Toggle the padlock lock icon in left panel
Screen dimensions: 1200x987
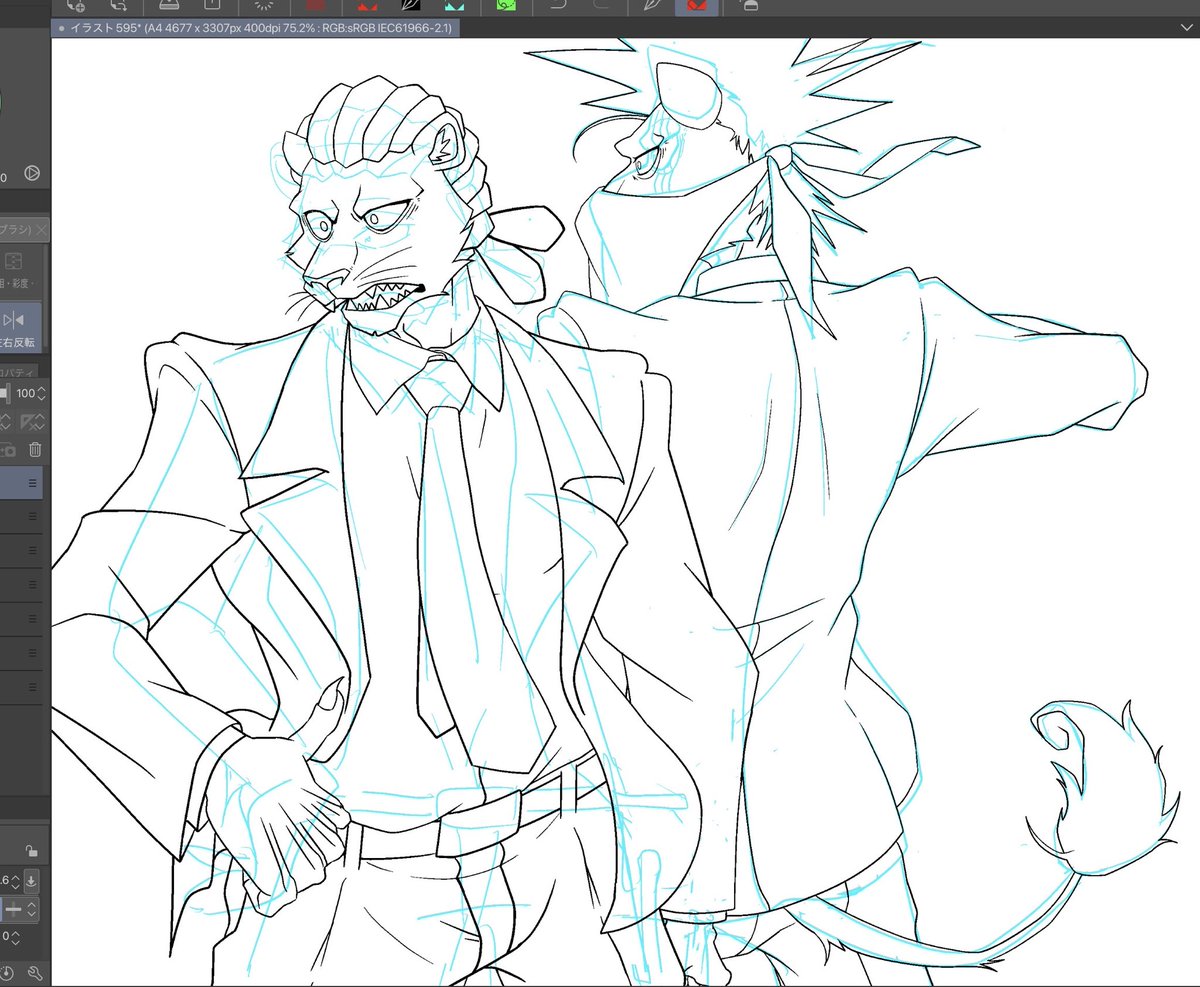tap(32, 851)
